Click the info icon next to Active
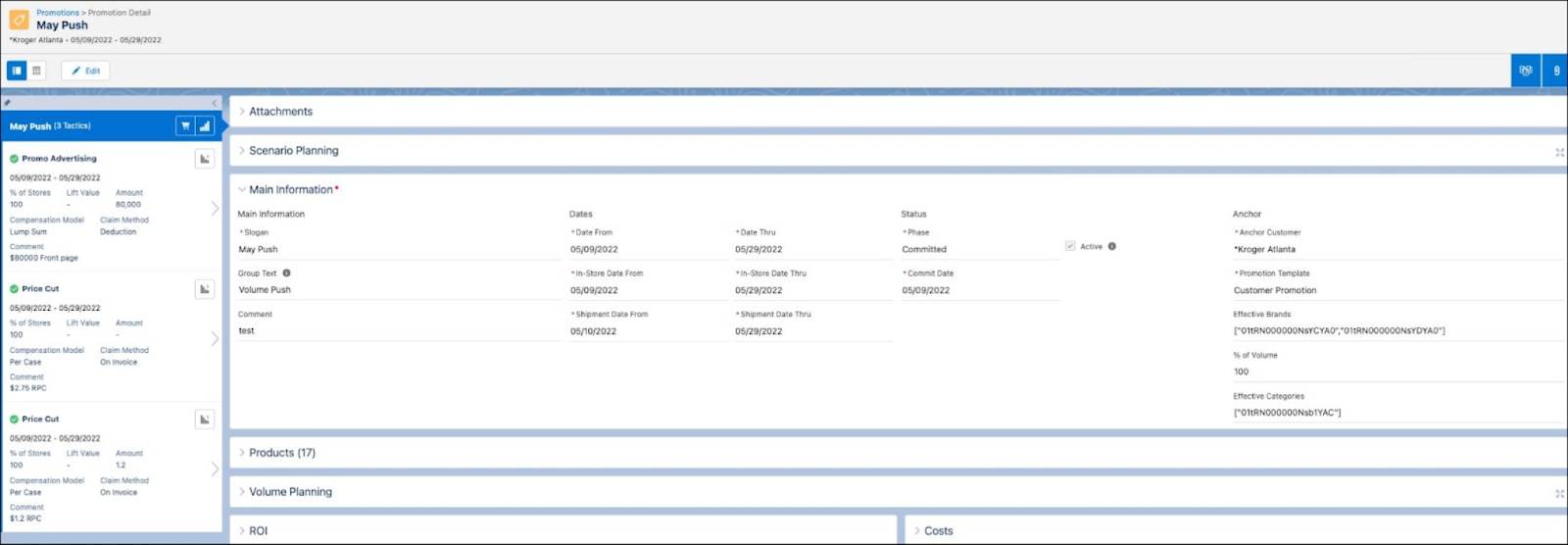This screenshot has width=1568, height=545. 1111,246
